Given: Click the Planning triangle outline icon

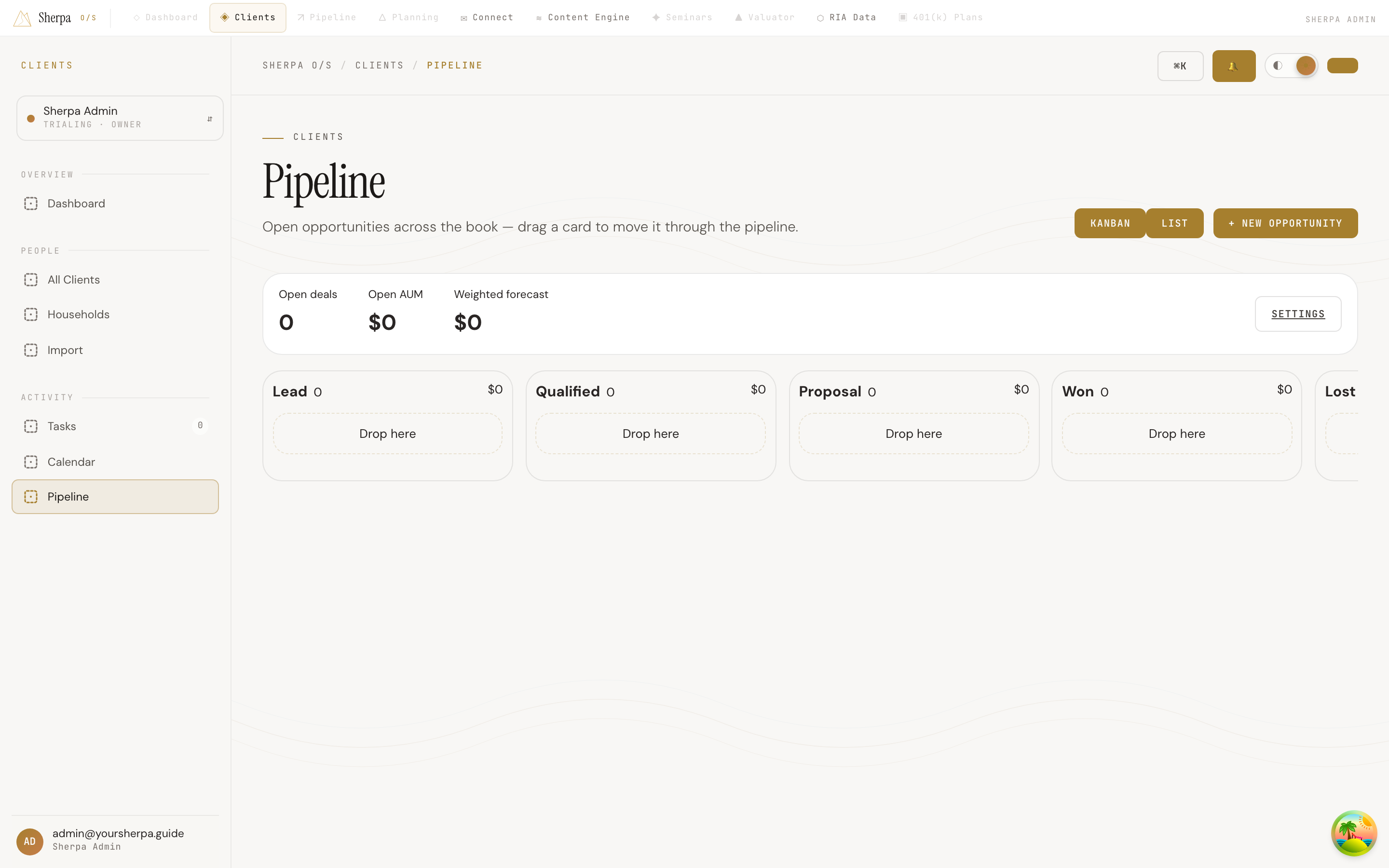Looking at the screenshot, I should pyautogui.click(x=382, y=17).
